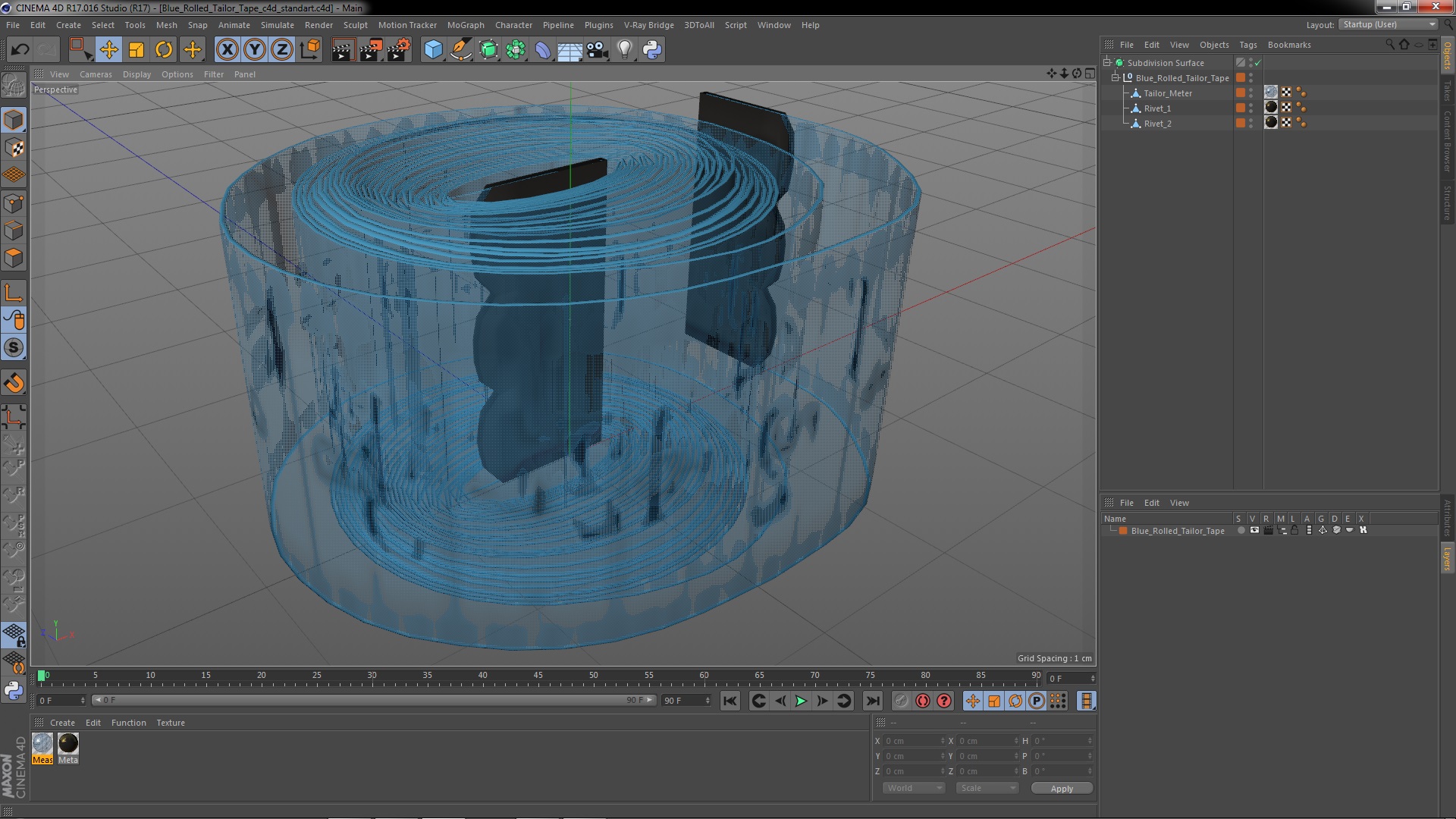Open the MoGraph menu

pyautogui.click(x=465, y=25)
